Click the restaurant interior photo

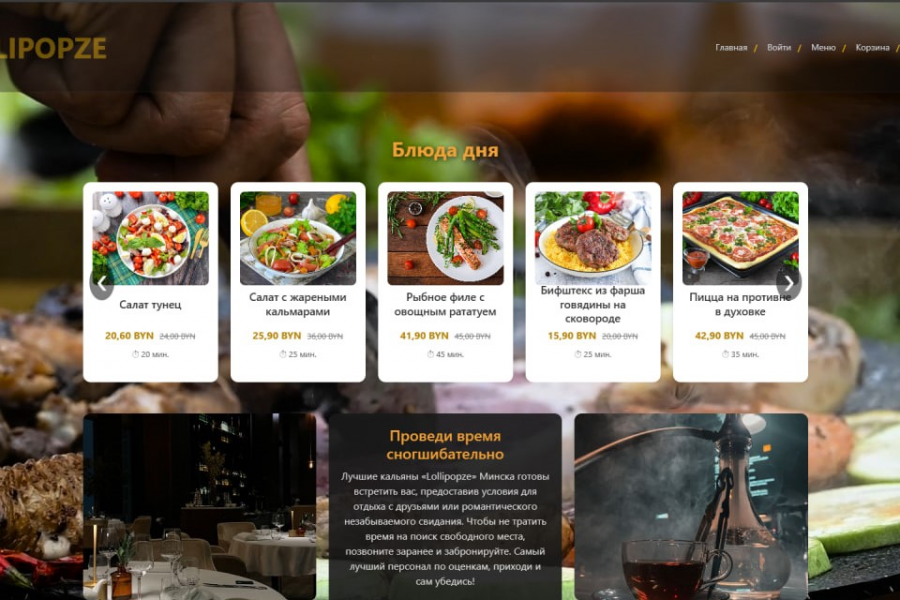[200, 506]
